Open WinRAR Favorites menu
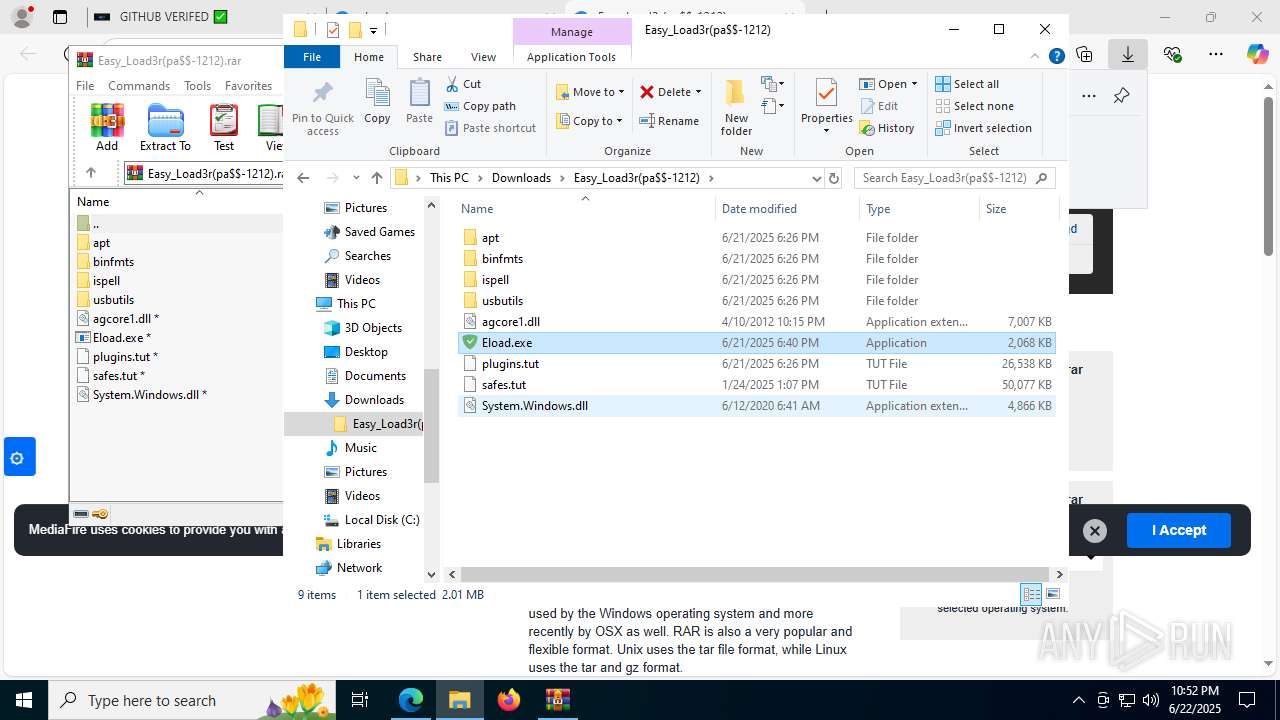This screenshot has height=720, width=1280. point(248,86)
